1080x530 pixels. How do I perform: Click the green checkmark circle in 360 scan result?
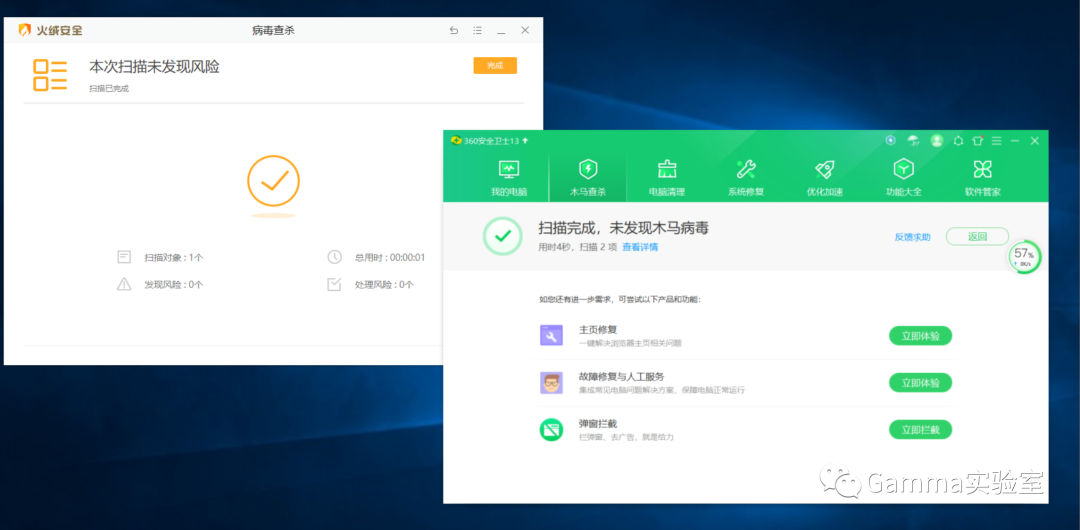[x=503, y=236]
